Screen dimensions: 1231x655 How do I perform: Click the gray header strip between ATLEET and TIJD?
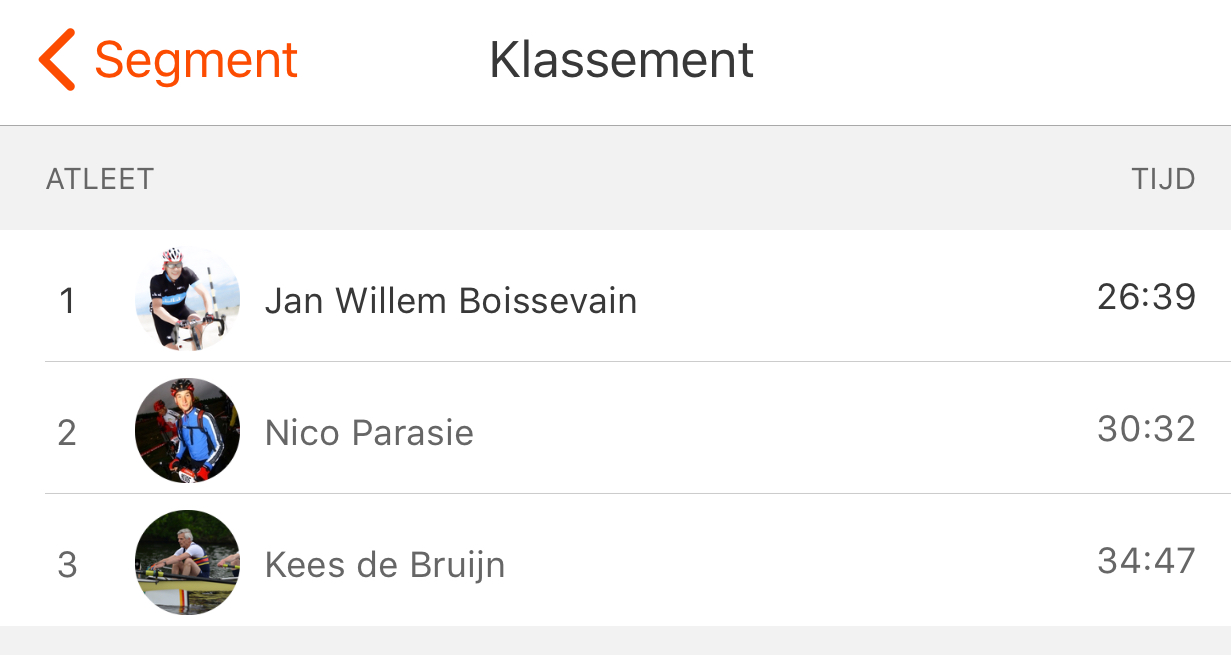640,179
